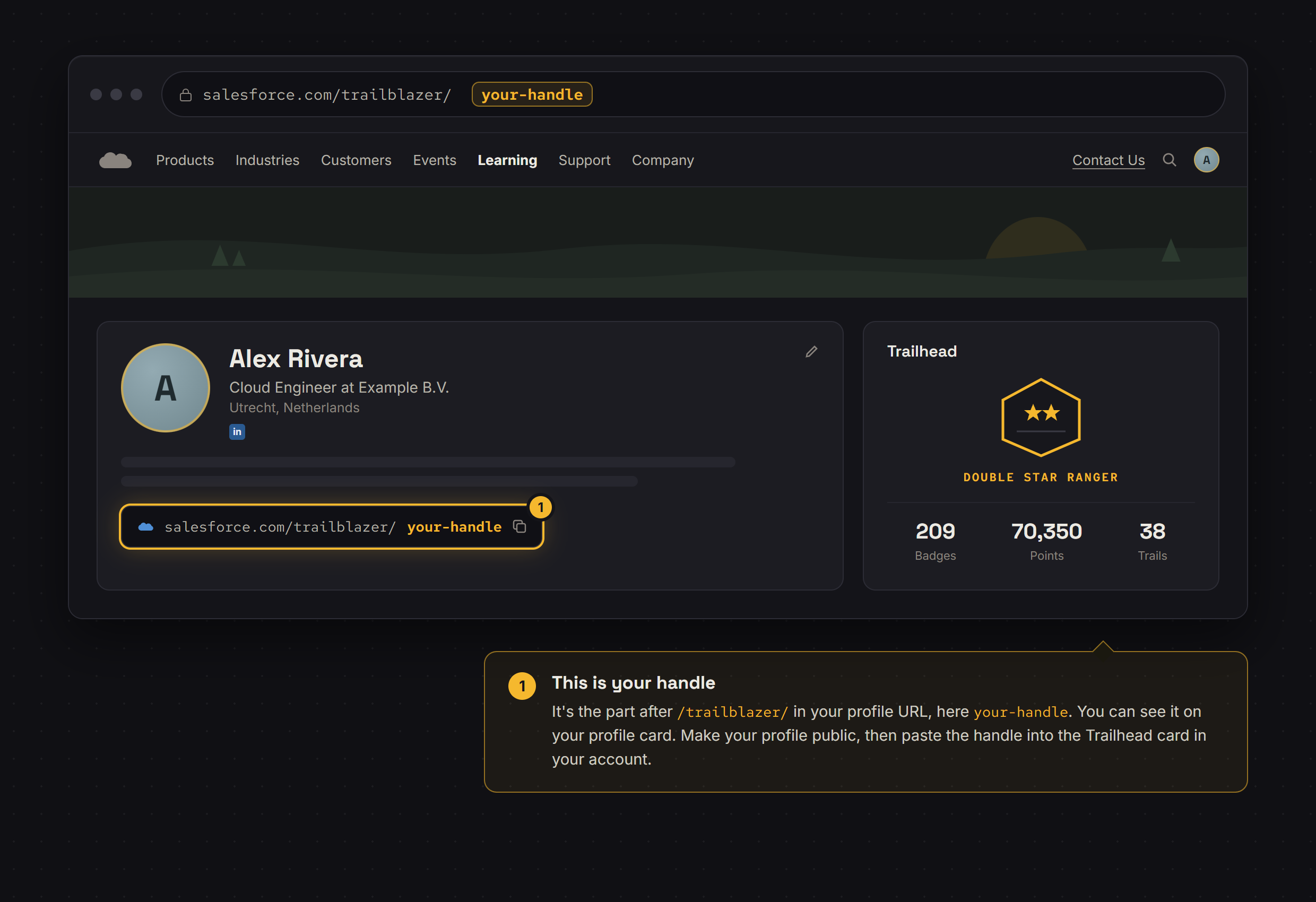Click the your-handle chip in address bar

pyautogui.click(x=532, y=94)
